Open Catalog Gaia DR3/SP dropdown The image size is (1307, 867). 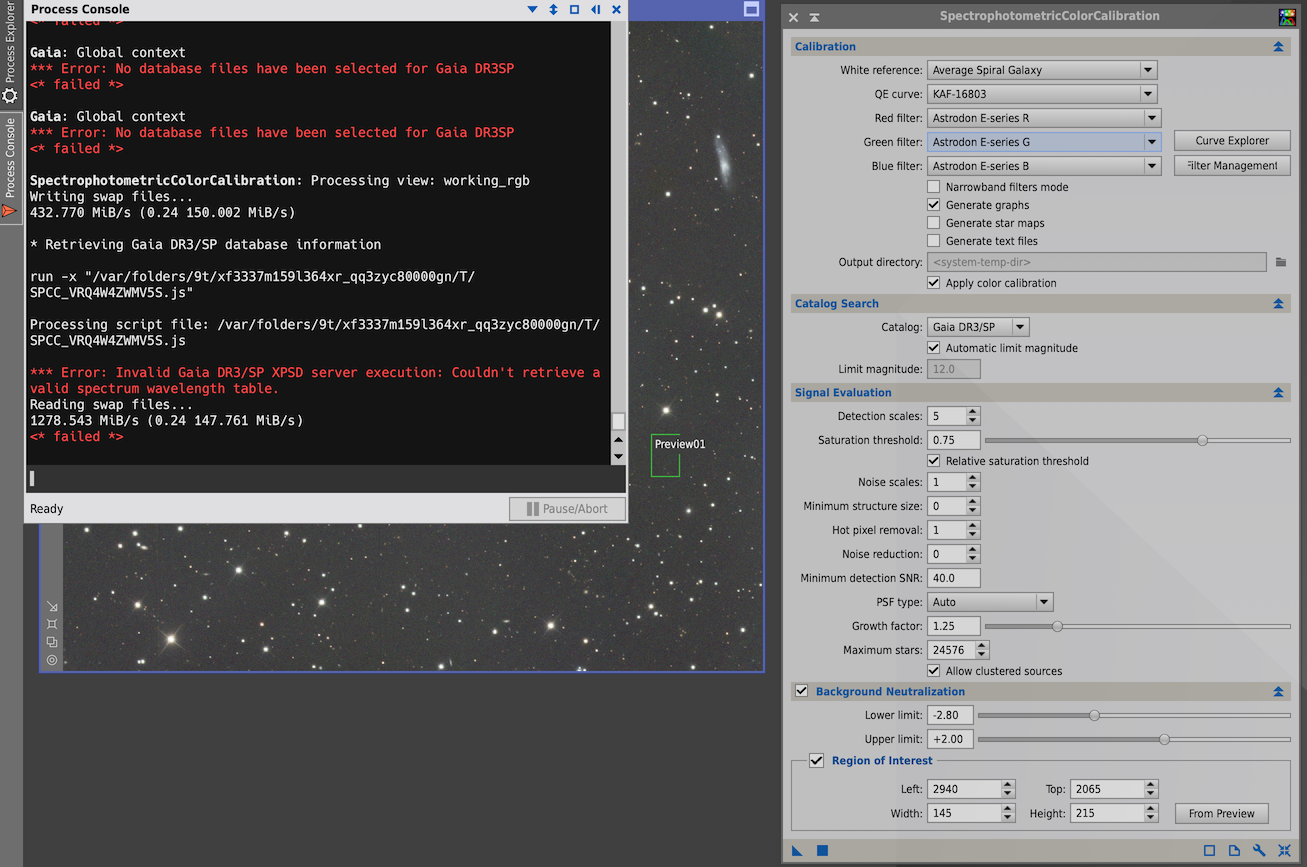pos(978,327)
